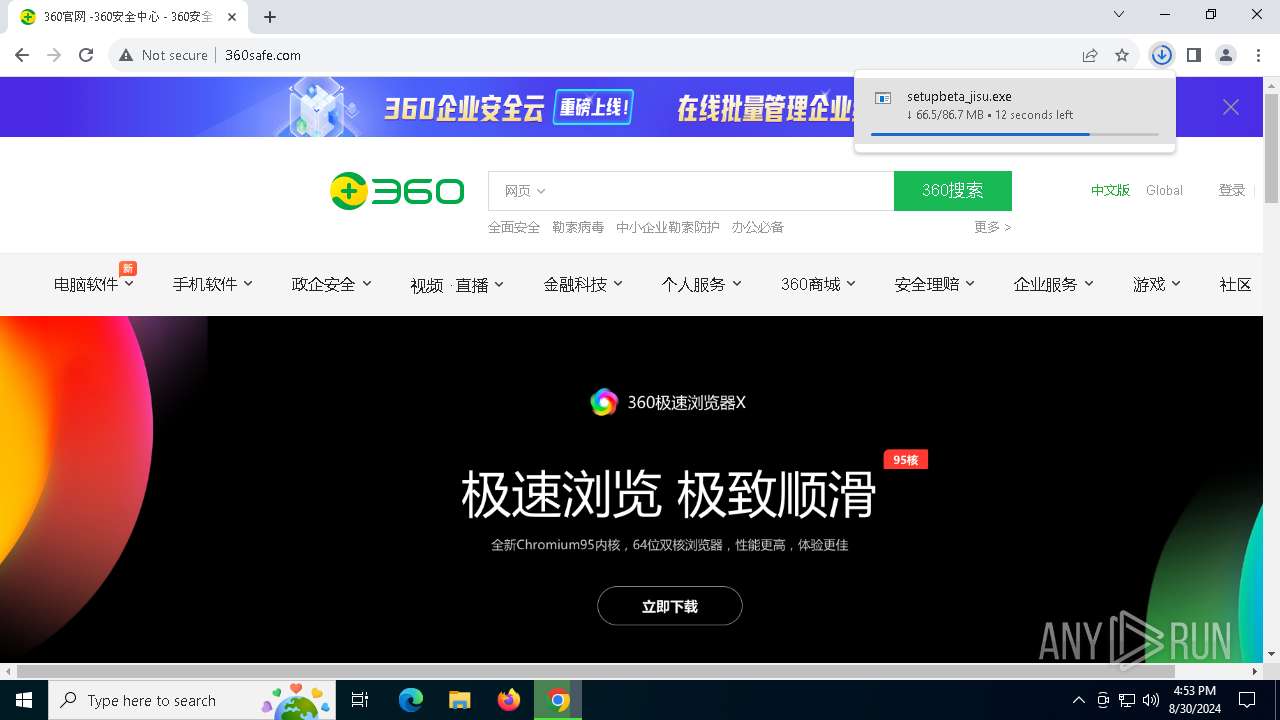Click the 360极速浏览器X title text
The image size is (1280, 720).
686,403
